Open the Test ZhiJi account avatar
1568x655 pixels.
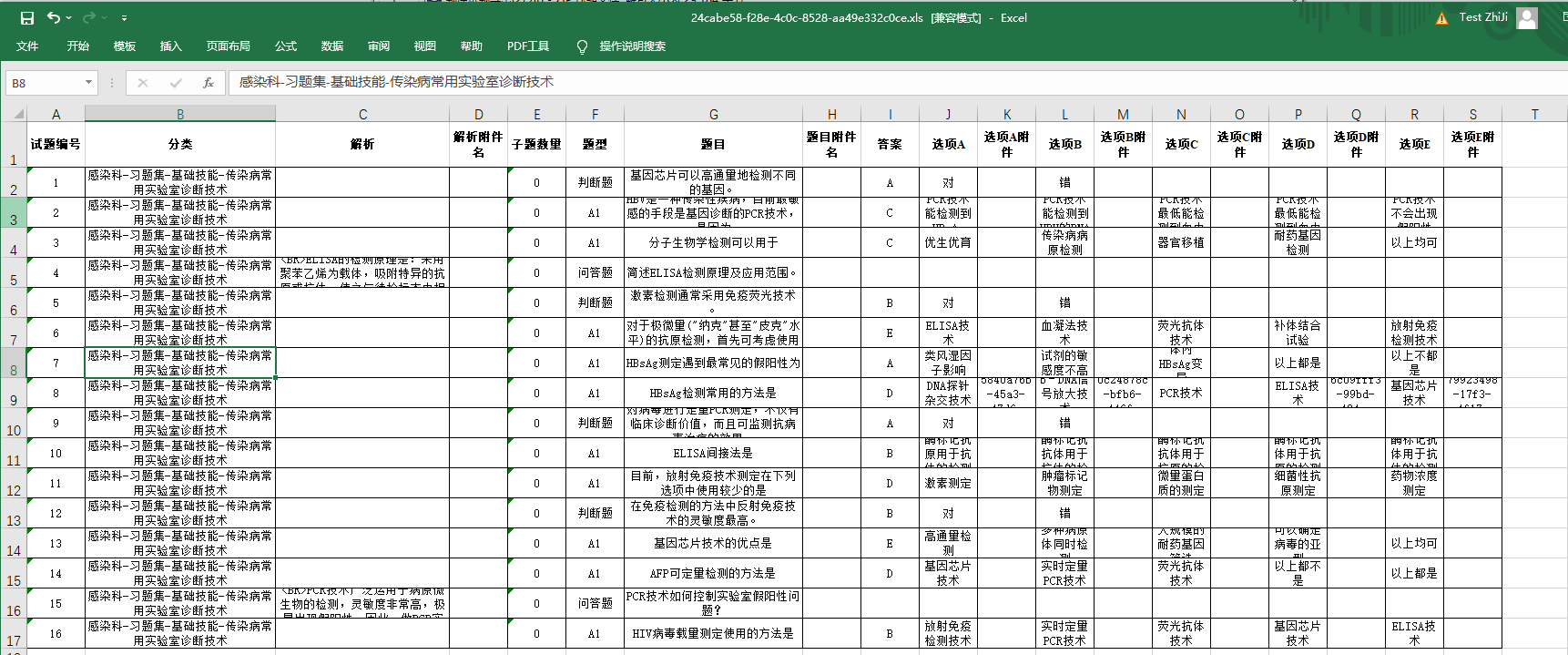pos(1527,18)
